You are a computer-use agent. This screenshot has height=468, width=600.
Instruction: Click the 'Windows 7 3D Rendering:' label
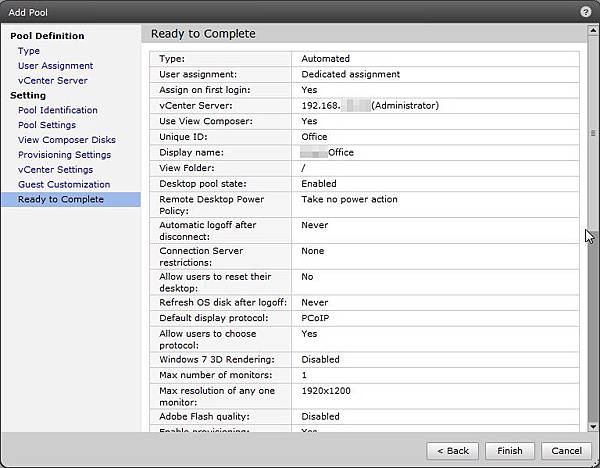[x=217, y=360]
